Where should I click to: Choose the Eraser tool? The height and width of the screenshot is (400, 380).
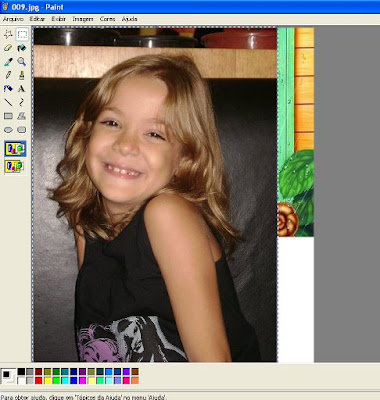coord(8,48)
